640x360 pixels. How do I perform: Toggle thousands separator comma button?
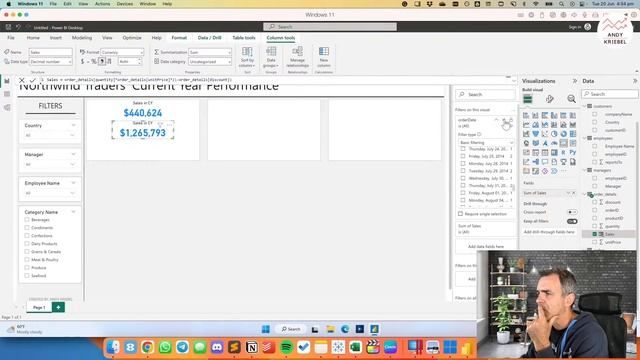(102, 61)
